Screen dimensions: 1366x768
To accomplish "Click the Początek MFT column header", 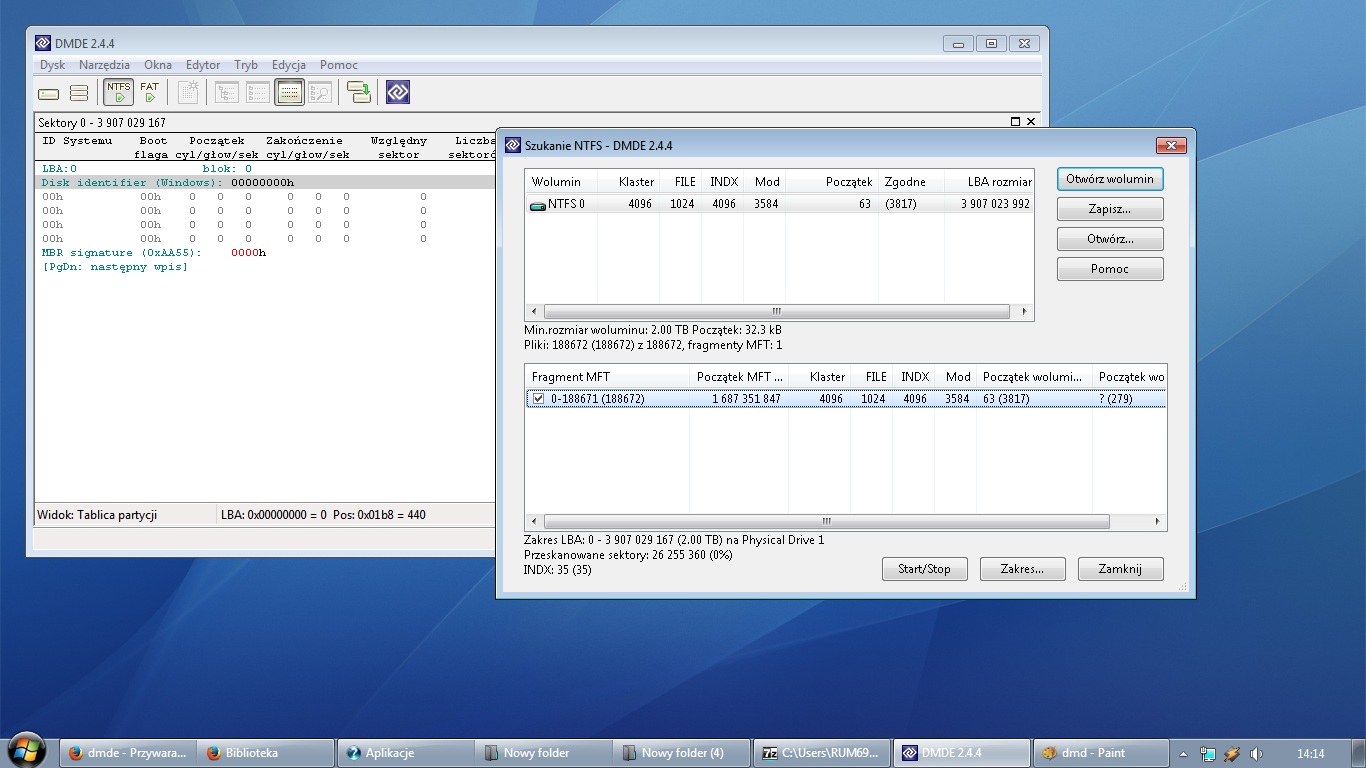I will point(739,377).
